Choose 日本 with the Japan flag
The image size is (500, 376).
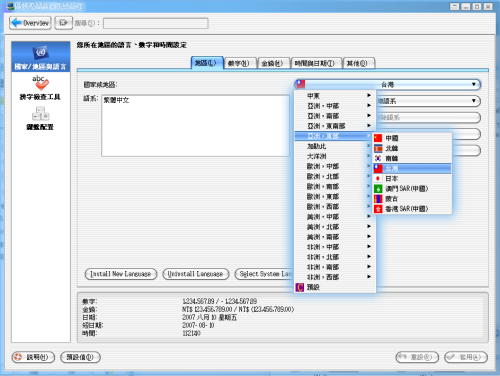tap(412, 178)
